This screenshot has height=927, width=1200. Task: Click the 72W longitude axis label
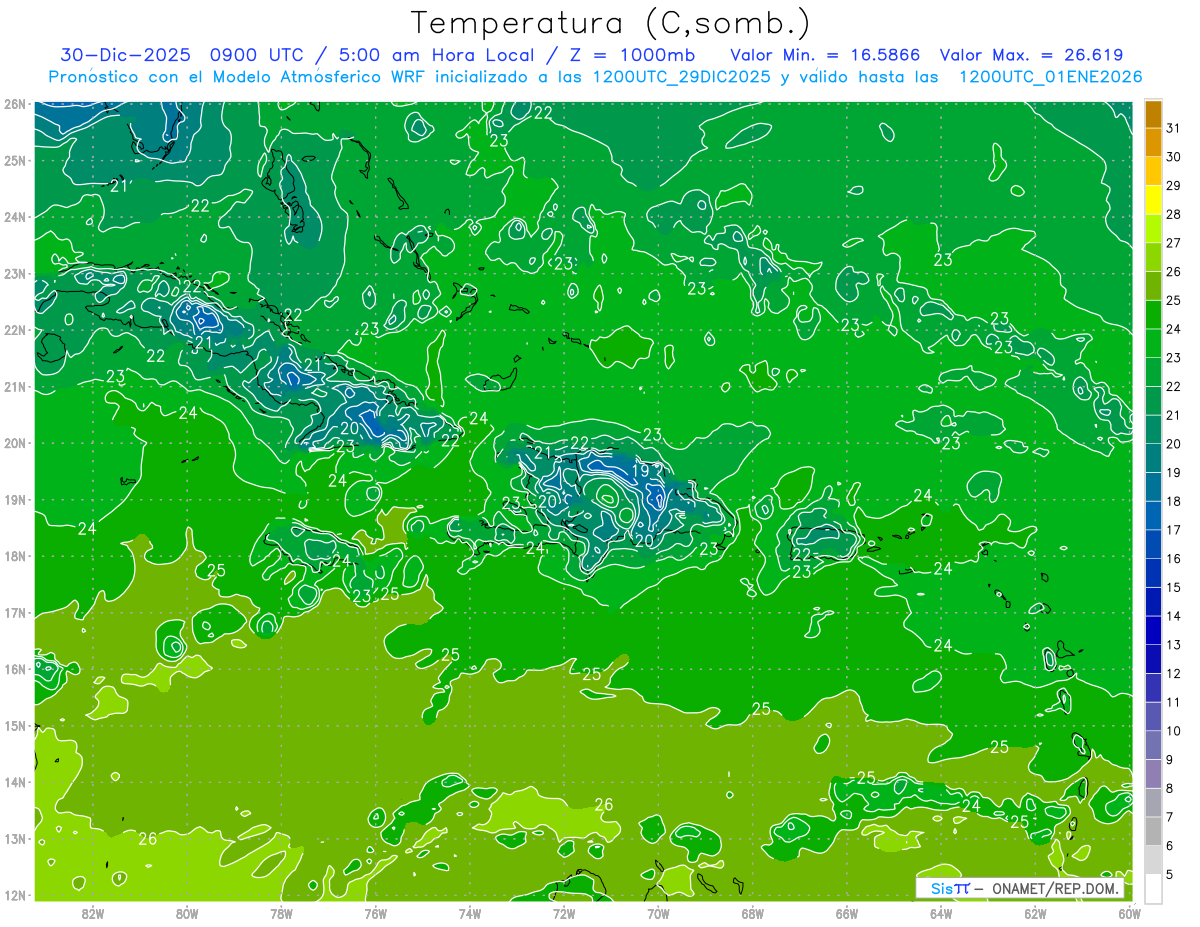pos(564,913)
